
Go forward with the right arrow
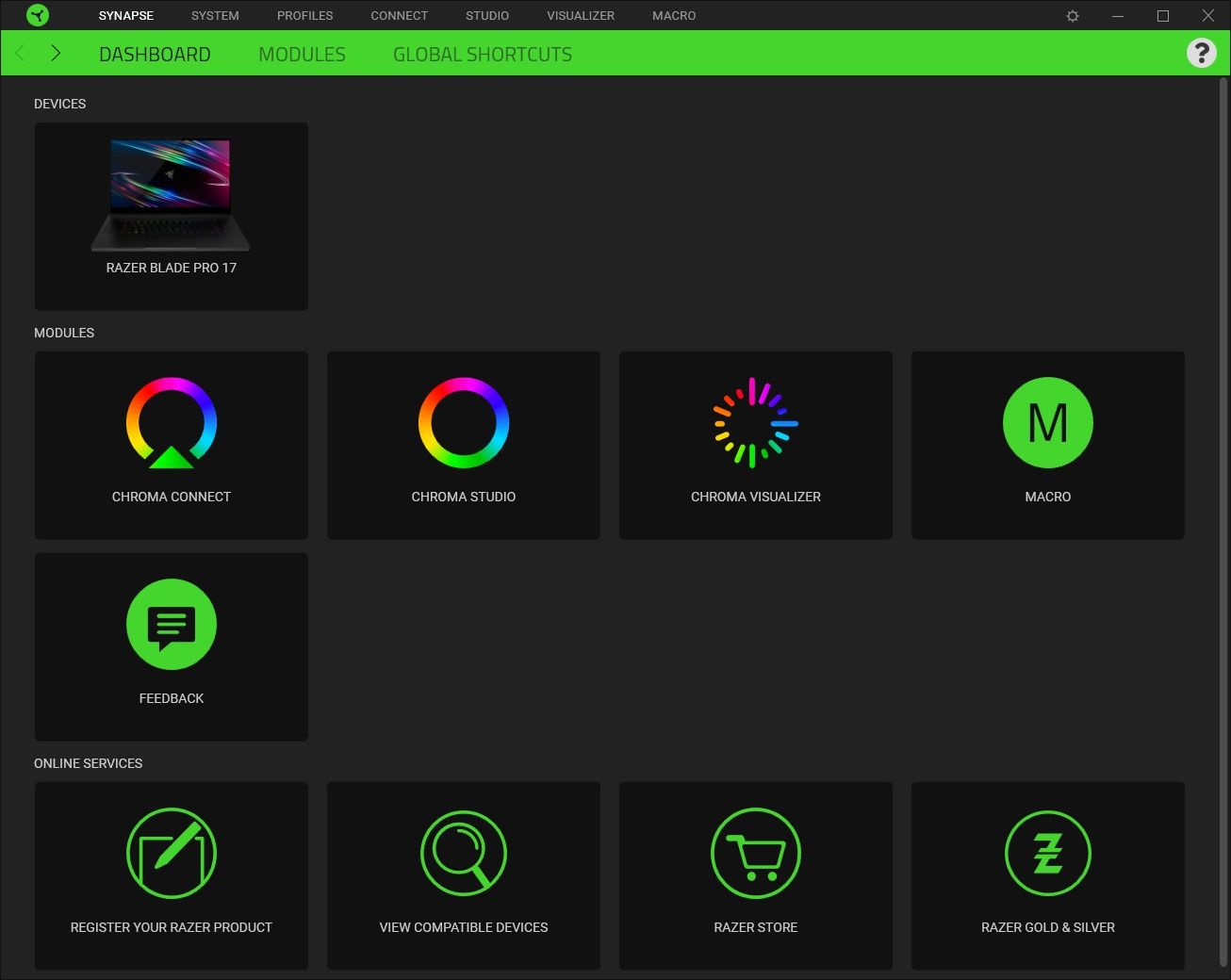coord(56,53)
